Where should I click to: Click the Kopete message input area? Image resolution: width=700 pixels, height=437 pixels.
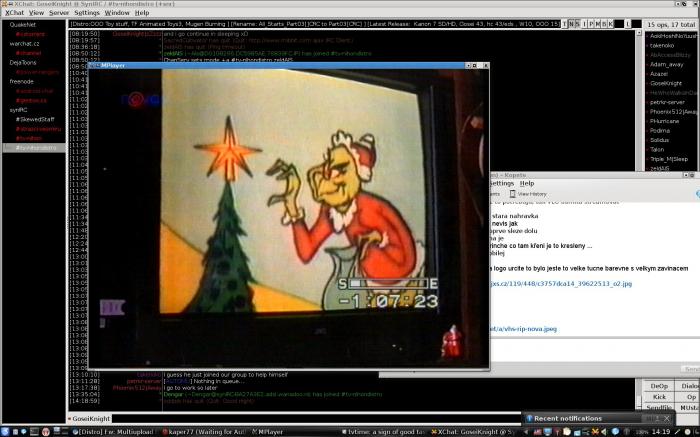click(595, 350)
